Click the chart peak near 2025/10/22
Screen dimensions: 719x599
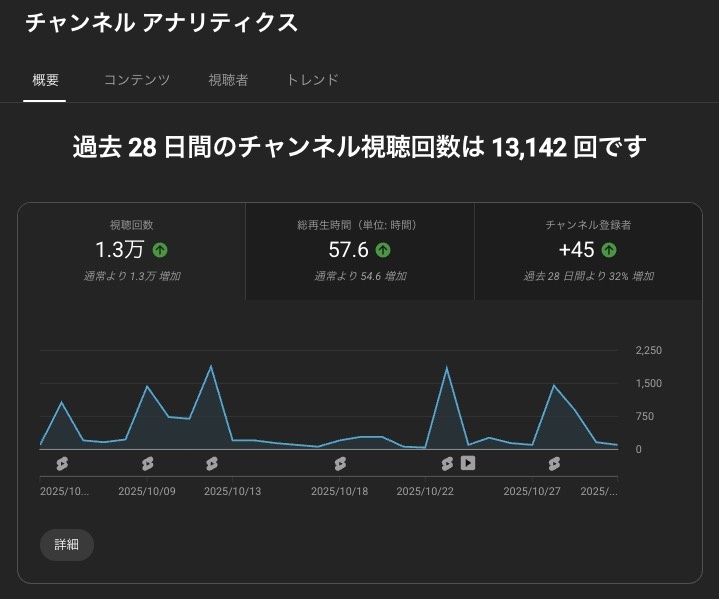pyautogui.click(x=447, y=369)
